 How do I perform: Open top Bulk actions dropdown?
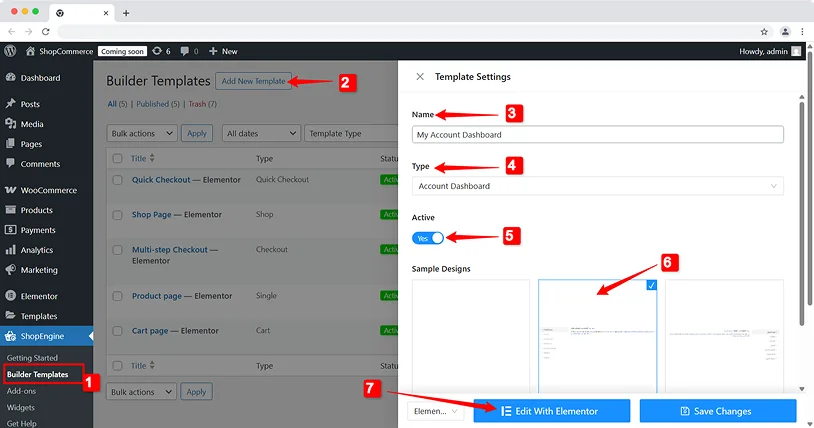pos(142,133)
